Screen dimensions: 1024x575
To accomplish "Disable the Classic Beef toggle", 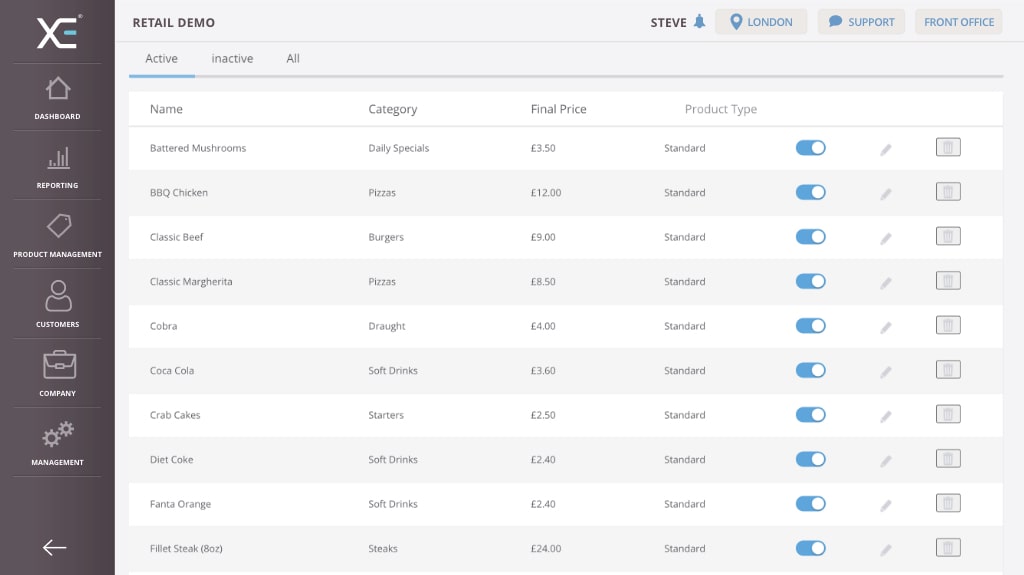I will click(811, 237).
